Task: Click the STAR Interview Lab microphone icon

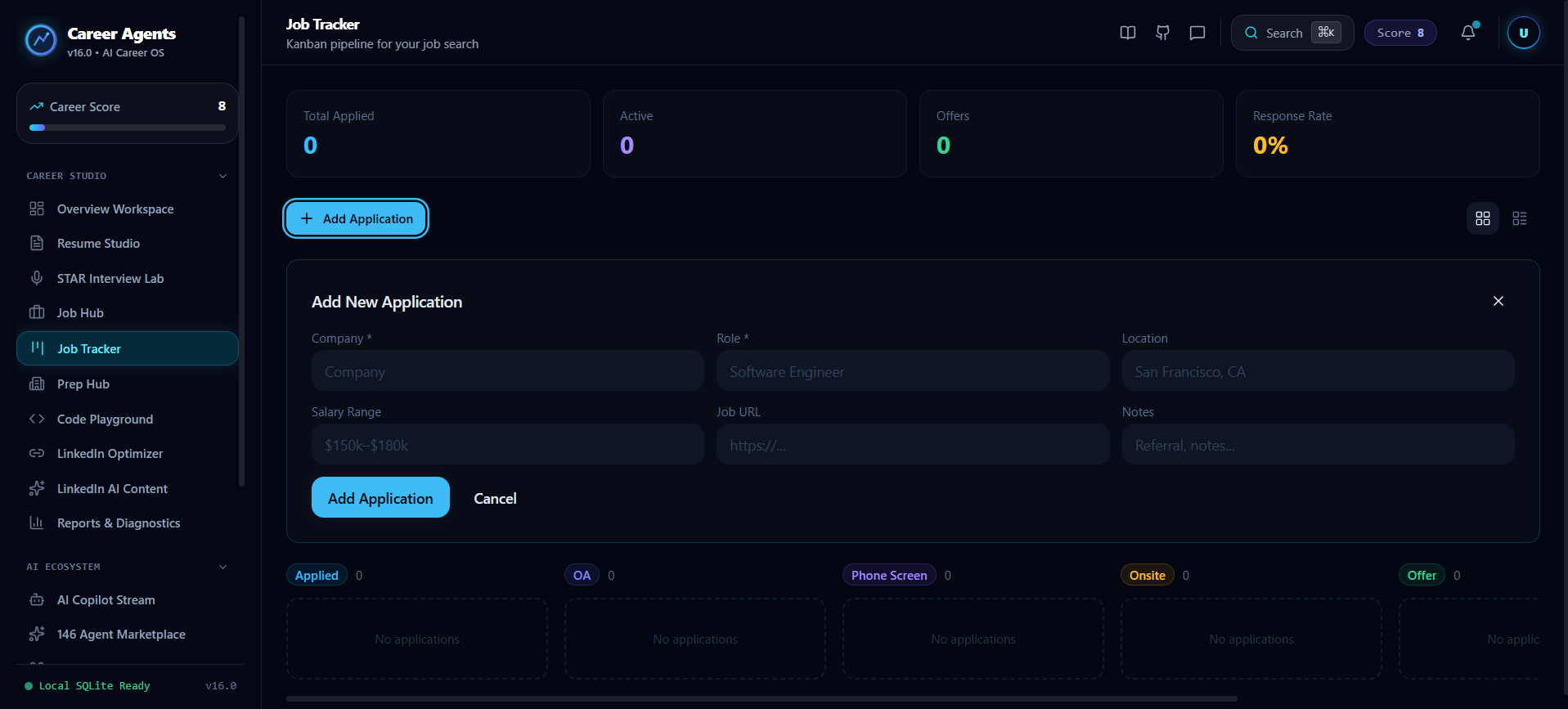Action: (37, 278)
